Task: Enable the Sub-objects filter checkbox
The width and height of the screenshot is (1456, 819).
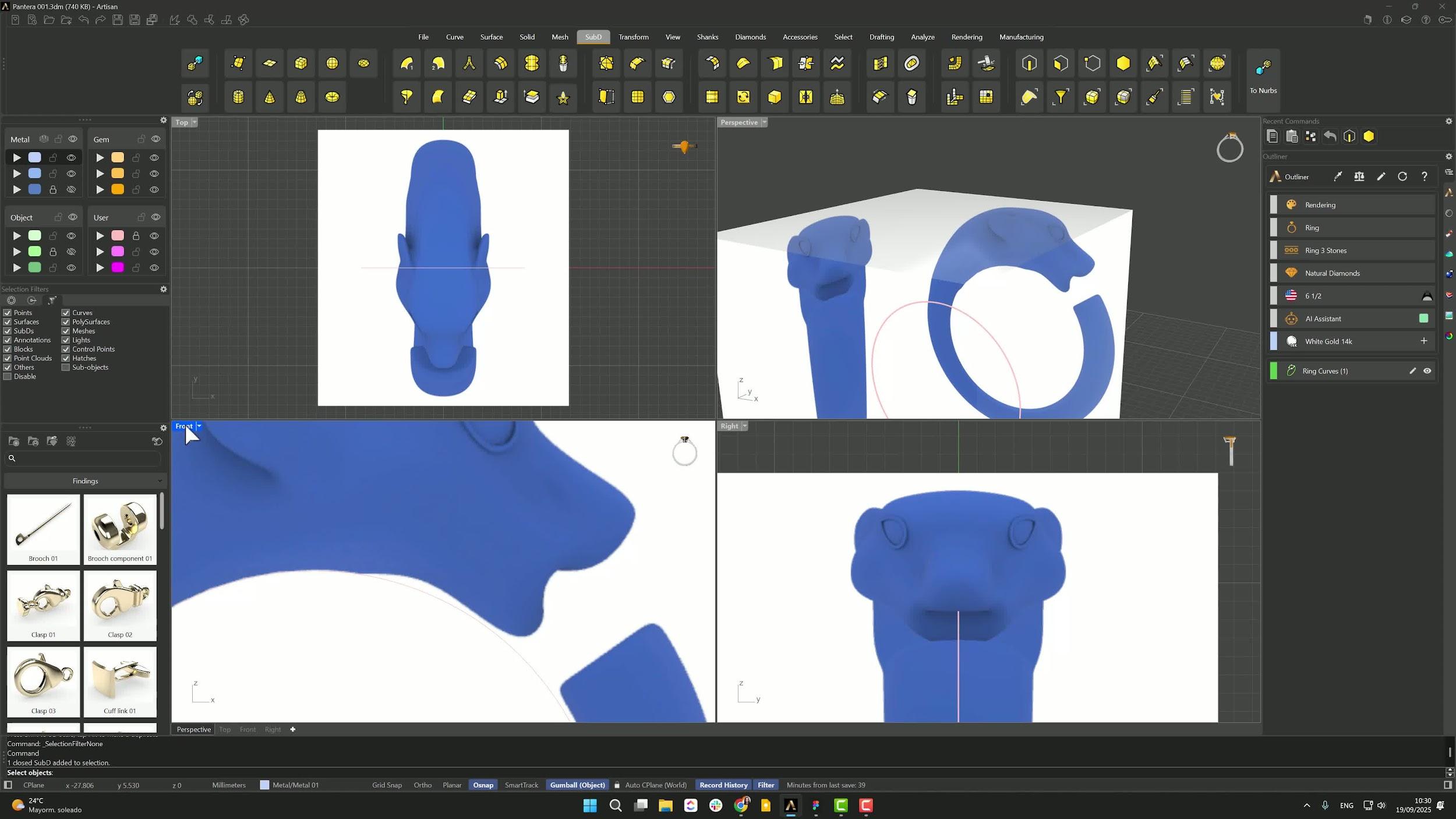Action: tap(66, 368)
